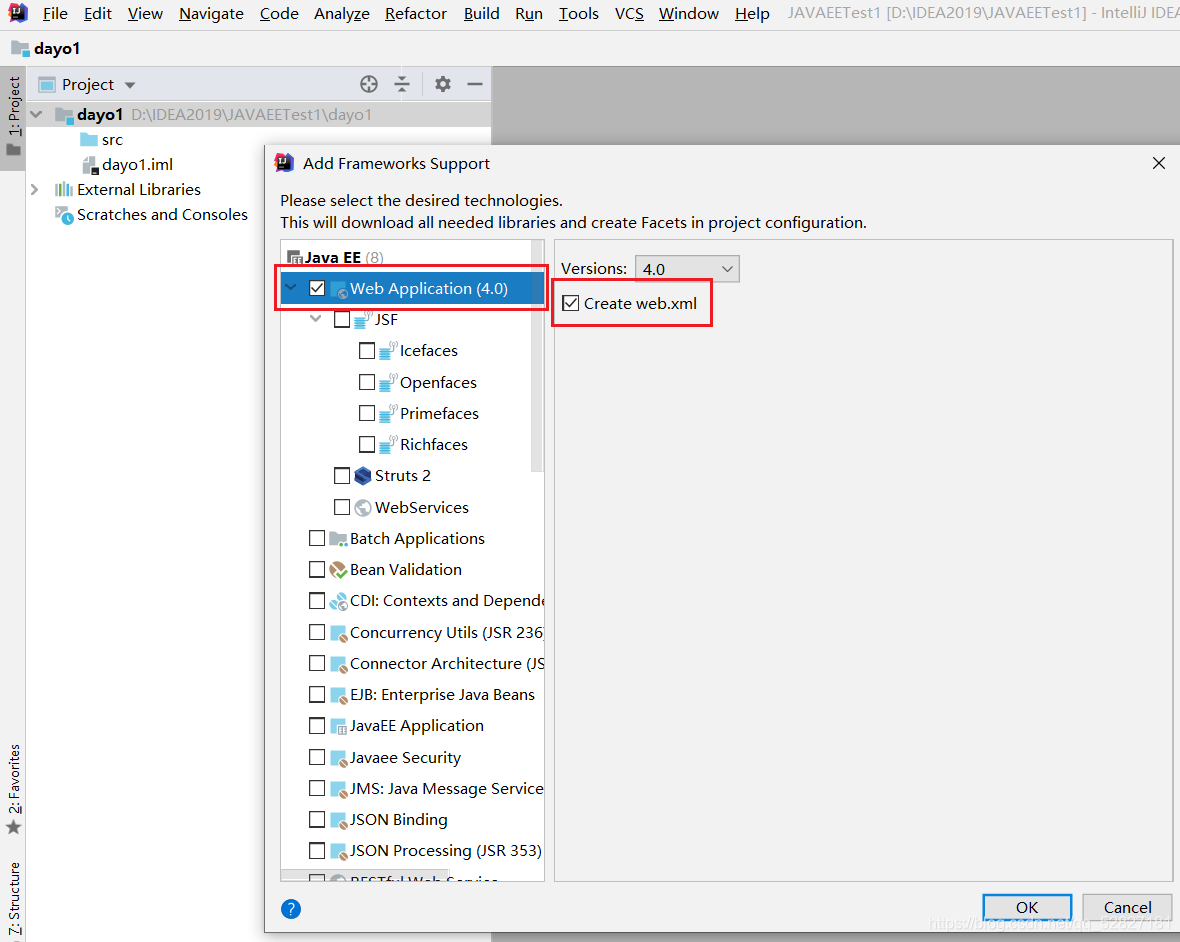Click the Bean Validation icon
The height and width of the screenshot is (942, 1180).
click(x=339, y=570)
